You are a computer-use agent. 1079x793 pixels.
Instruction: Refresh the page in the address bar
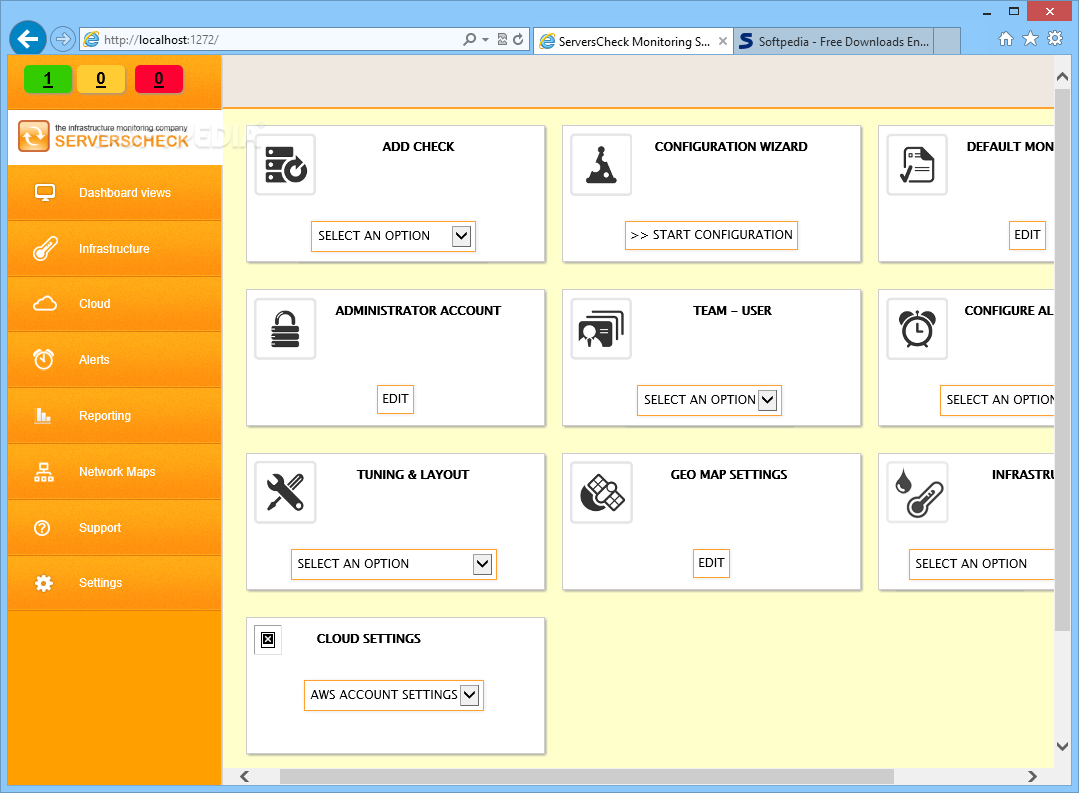tap(518, 39)
